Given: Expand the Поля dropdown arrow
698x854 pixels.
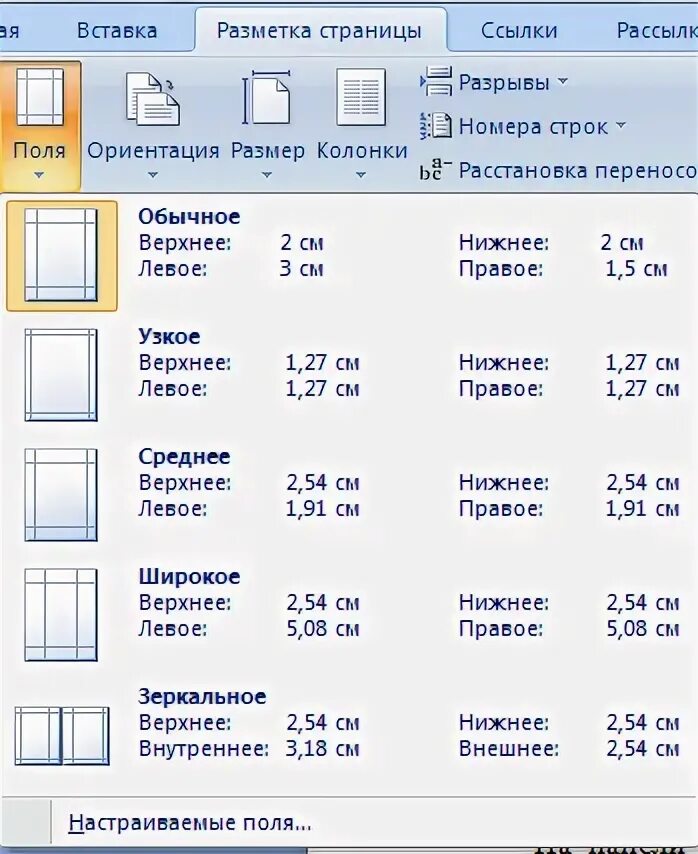Looking at the screenshot, I should point(39,175).
